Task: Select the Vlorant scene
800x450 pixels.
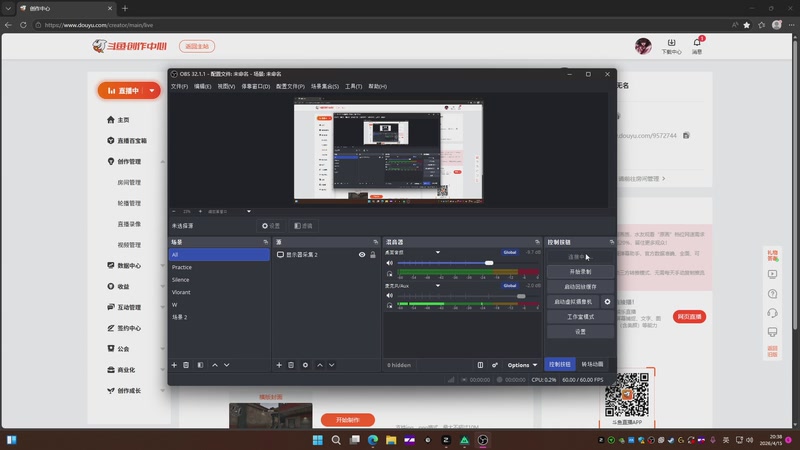Action: tap(219, 292)
